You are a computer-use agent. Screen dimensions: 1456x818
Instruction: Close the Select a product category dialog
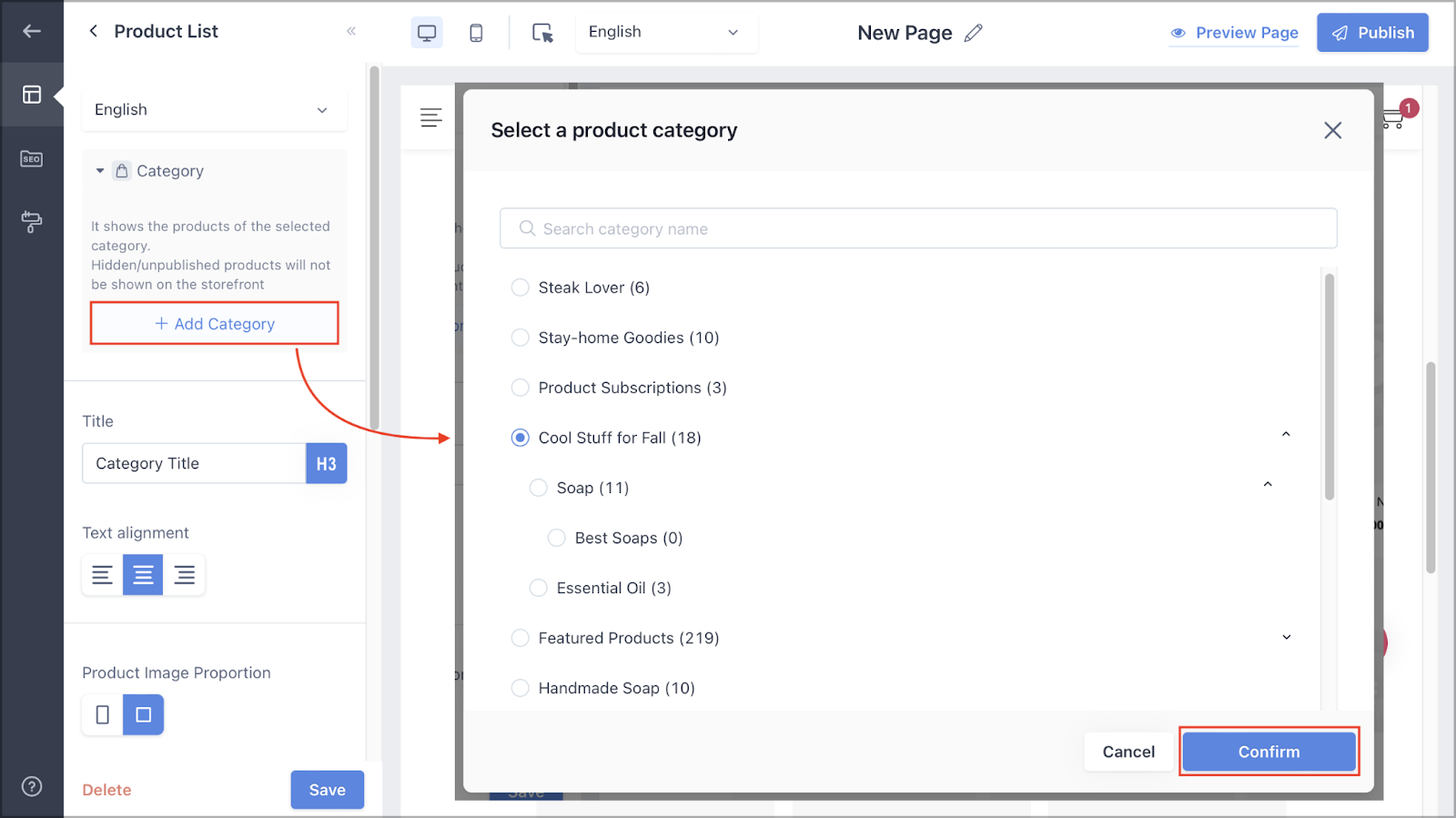[x=1333, y=130]
